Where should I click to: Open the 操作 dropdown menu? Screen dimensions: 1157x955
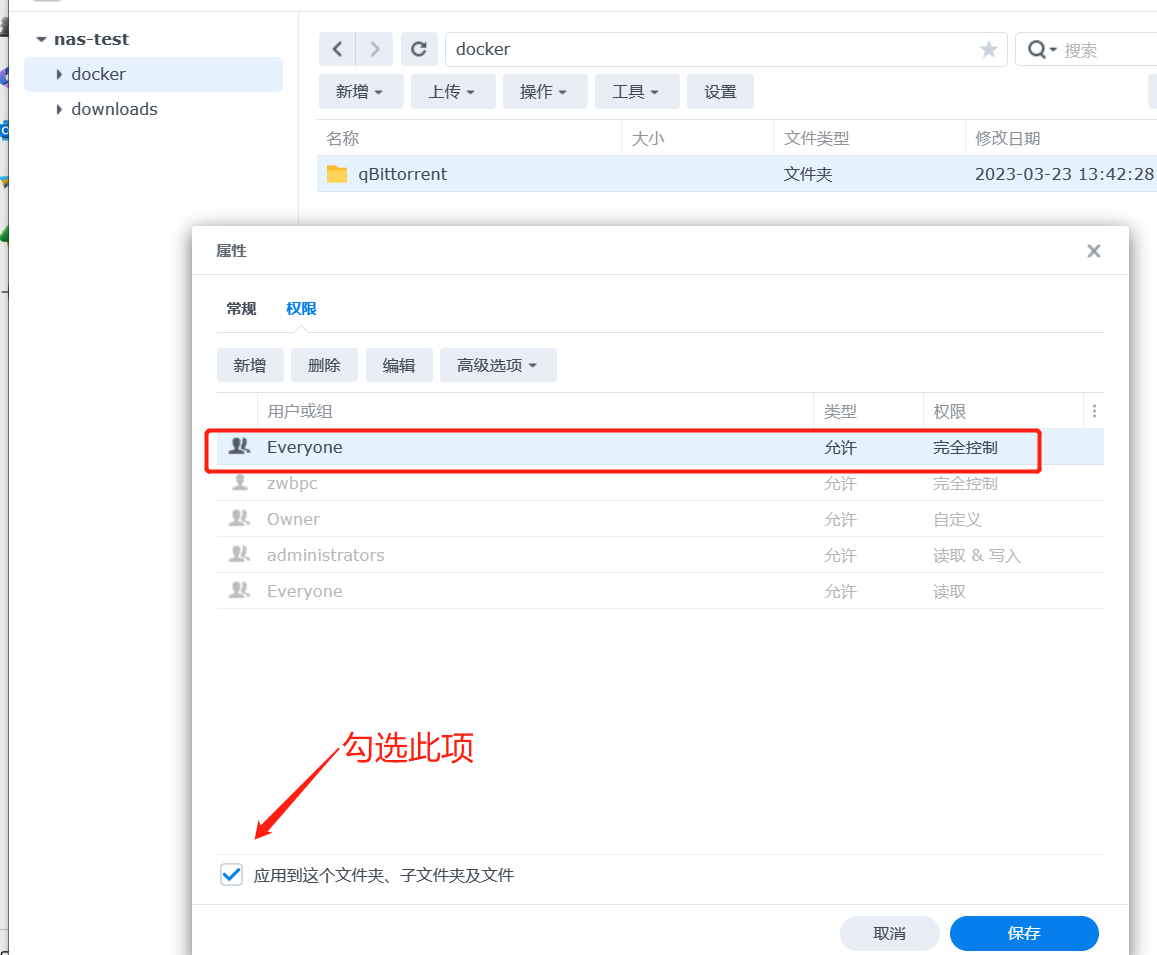pyautogui.click(x=544, y=92)
